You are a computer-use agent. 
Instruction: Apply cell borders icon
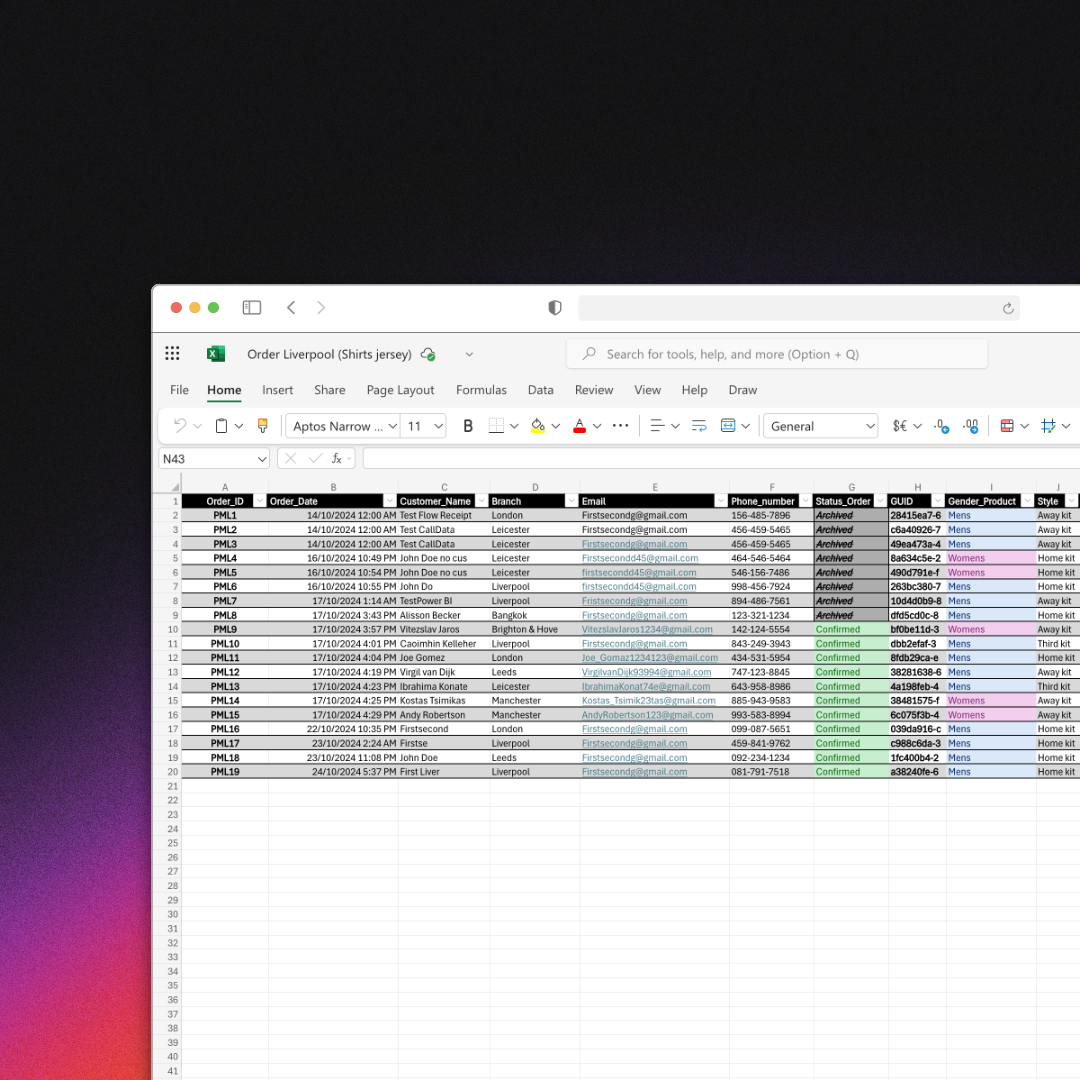(x=496, y=426)
